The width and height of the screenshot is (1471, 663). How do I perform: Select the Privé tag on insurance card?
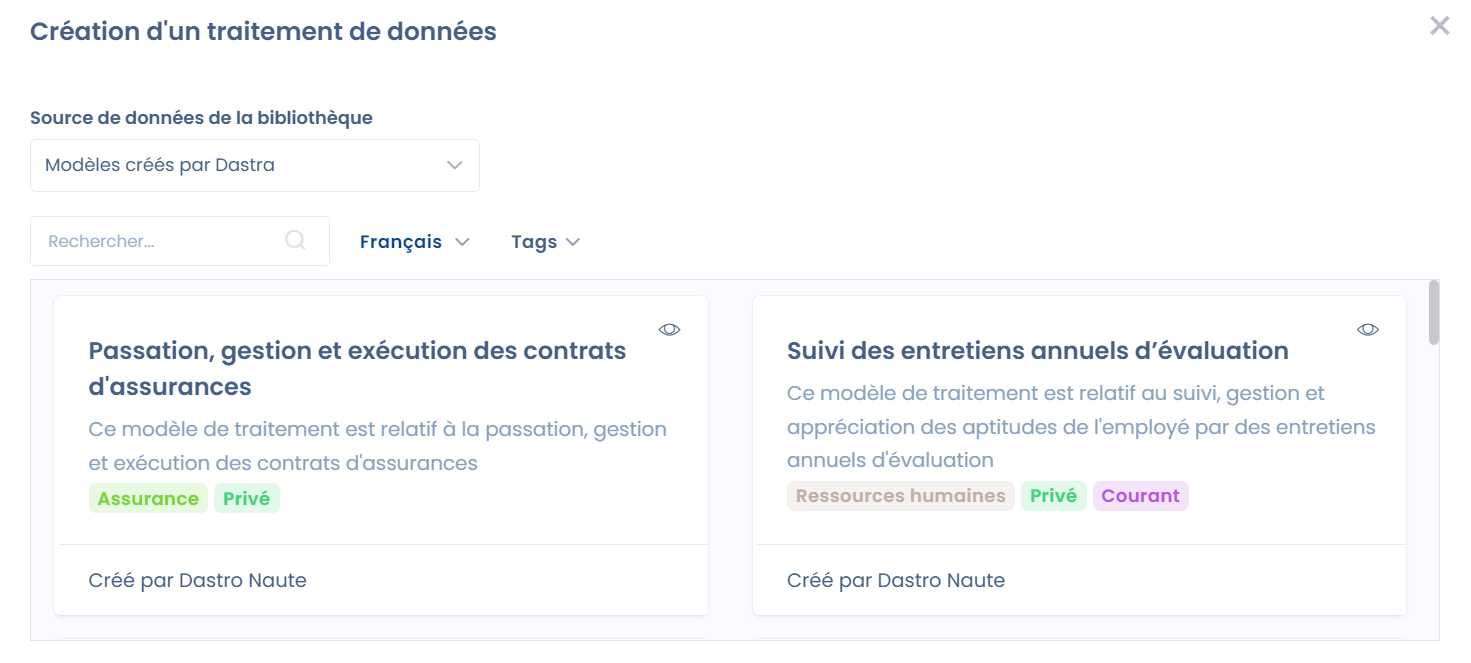(x=247, y=498)
